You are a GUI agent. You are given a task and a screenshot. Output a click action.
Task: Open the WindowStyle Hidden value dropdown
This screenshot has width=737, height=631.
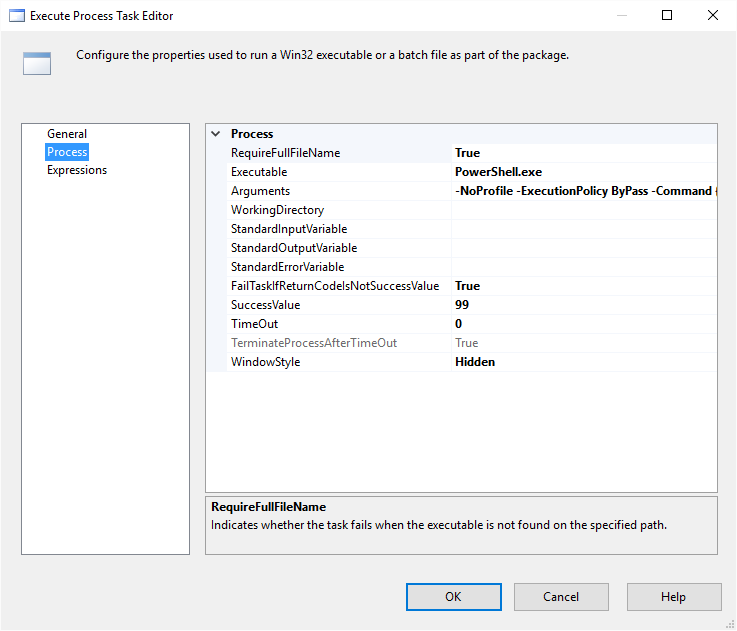[x=584, y=362]
